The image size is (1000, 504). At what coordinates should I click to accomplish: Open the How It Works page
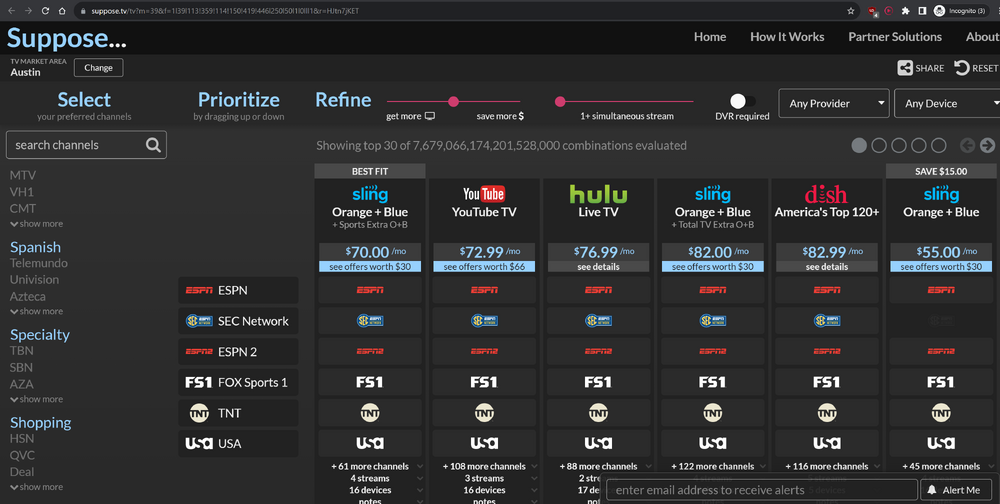point(787,37)
